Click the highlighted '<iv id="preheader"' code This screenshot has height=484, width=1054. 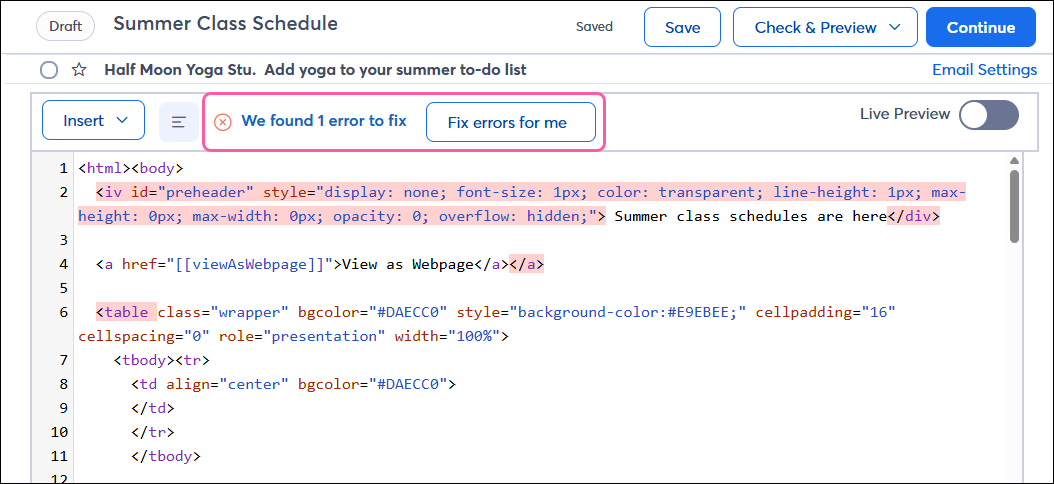pyautogui.click(x=175, y=192)
